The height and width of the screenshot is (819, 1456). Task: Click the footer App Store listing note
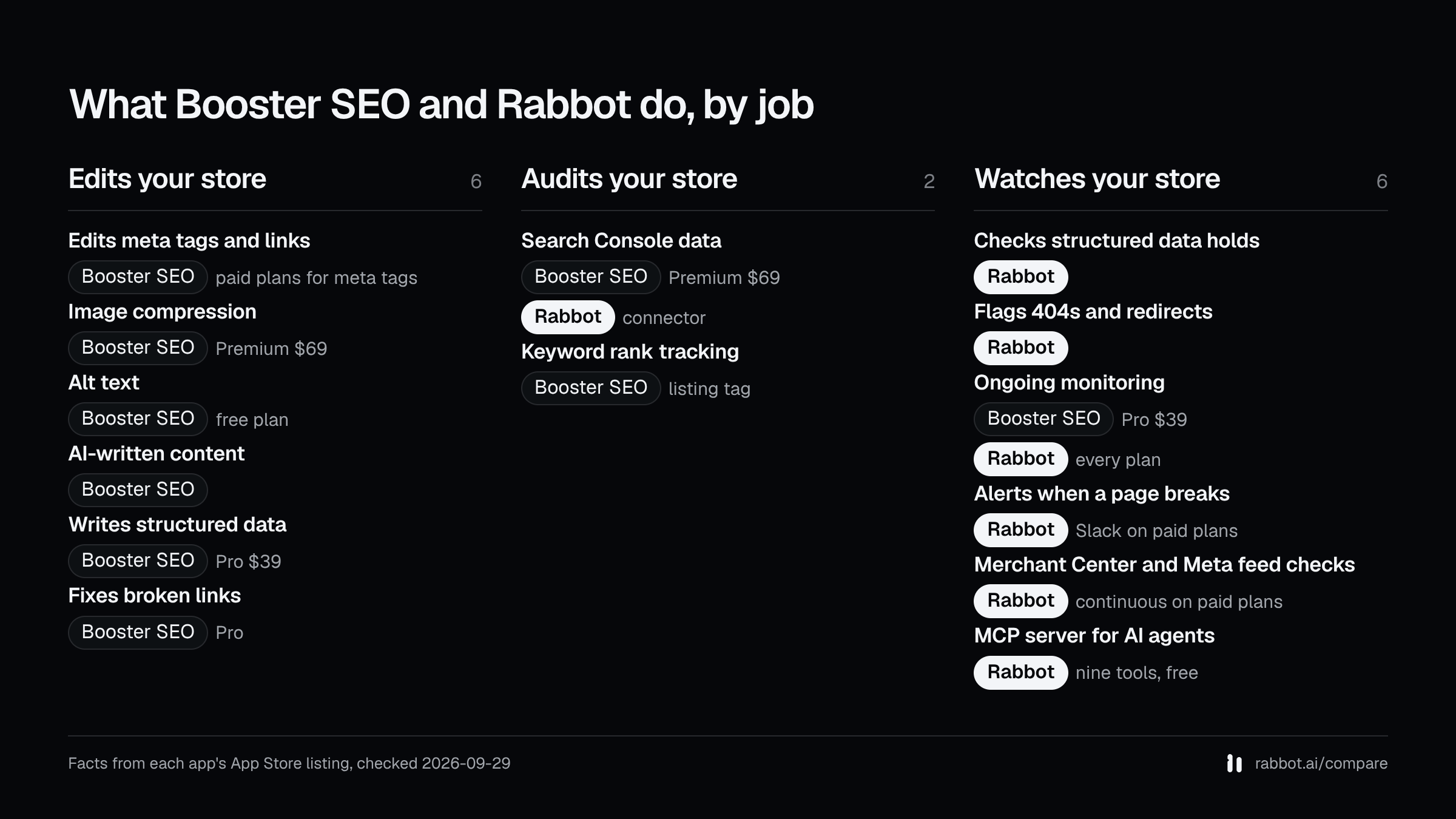point(289,763)
